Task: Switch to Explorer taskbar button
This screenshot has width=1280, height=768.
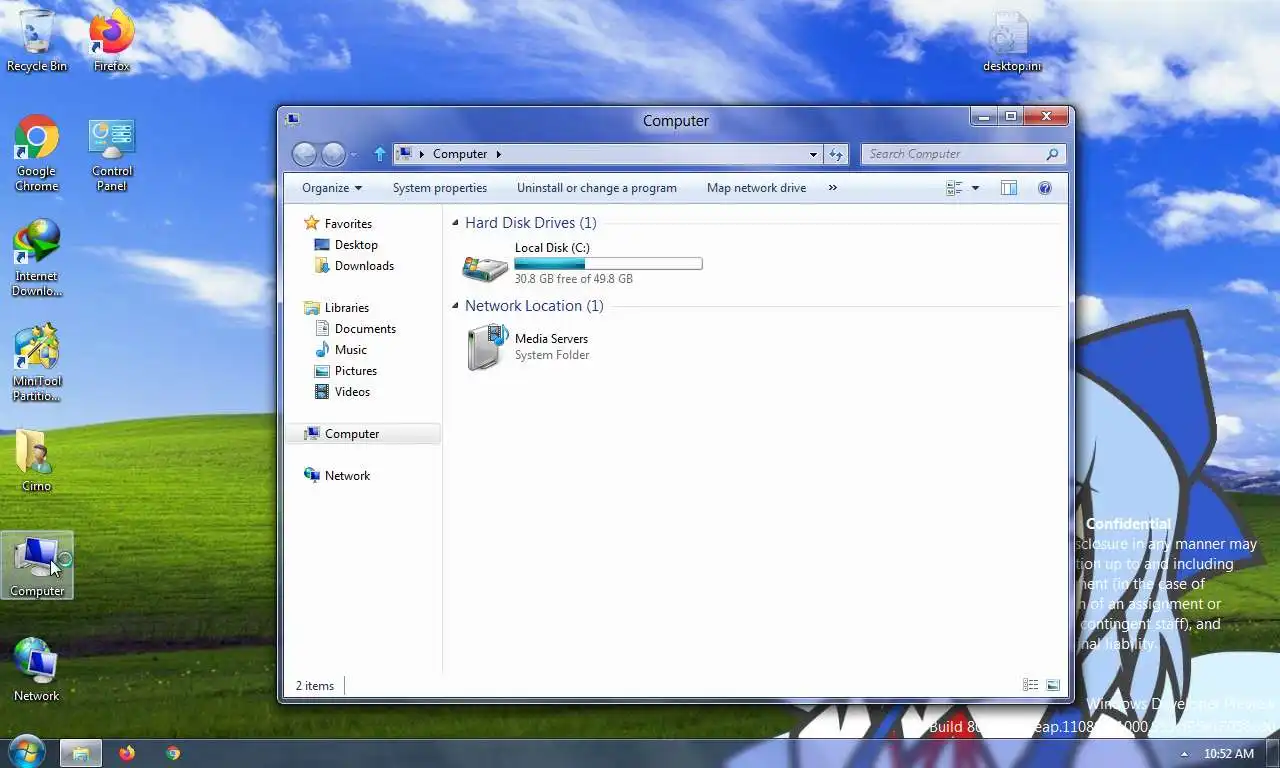Action: click(x=81, y=753)
